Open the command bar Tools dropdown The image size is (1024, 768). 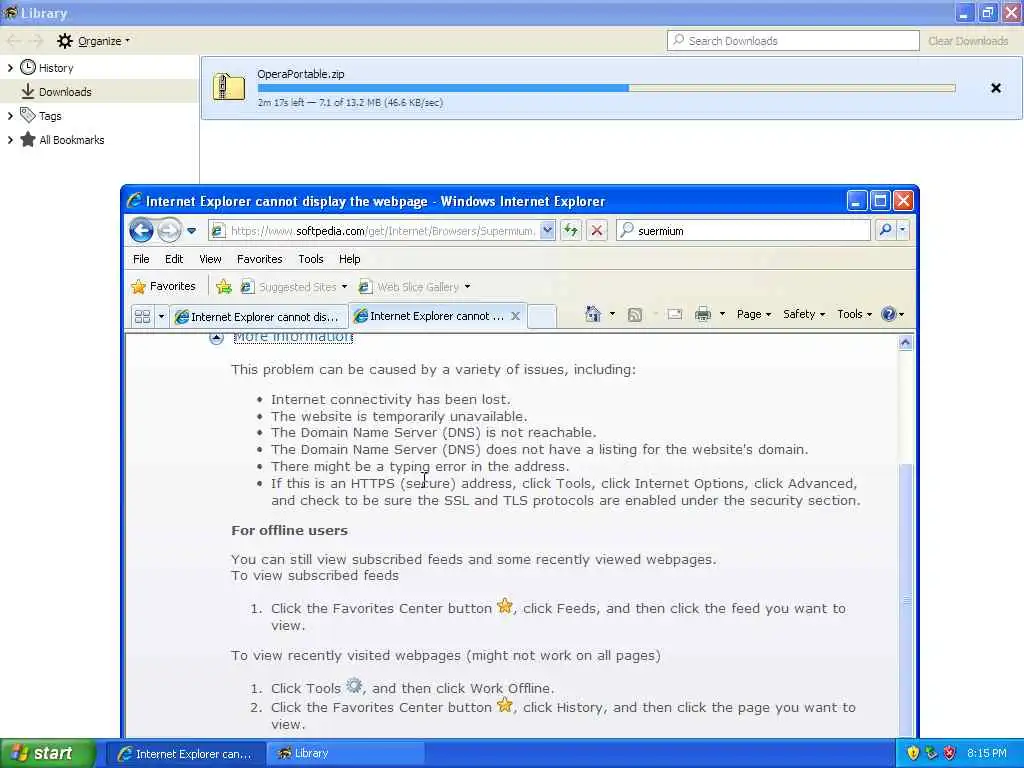(x=854, y=314)
